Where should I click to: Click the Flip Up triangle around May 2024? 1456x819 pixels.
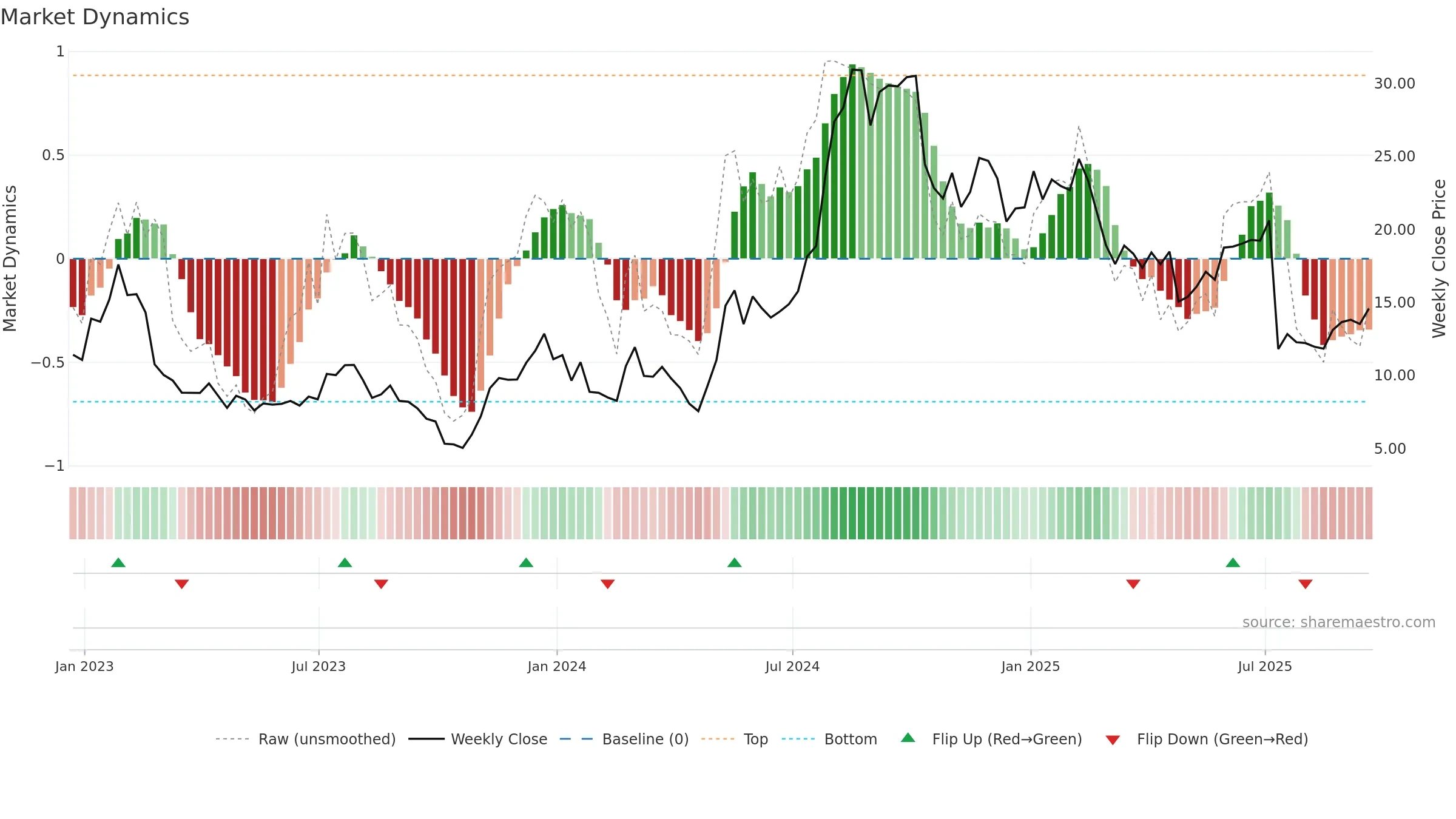(x=734, y=563)
